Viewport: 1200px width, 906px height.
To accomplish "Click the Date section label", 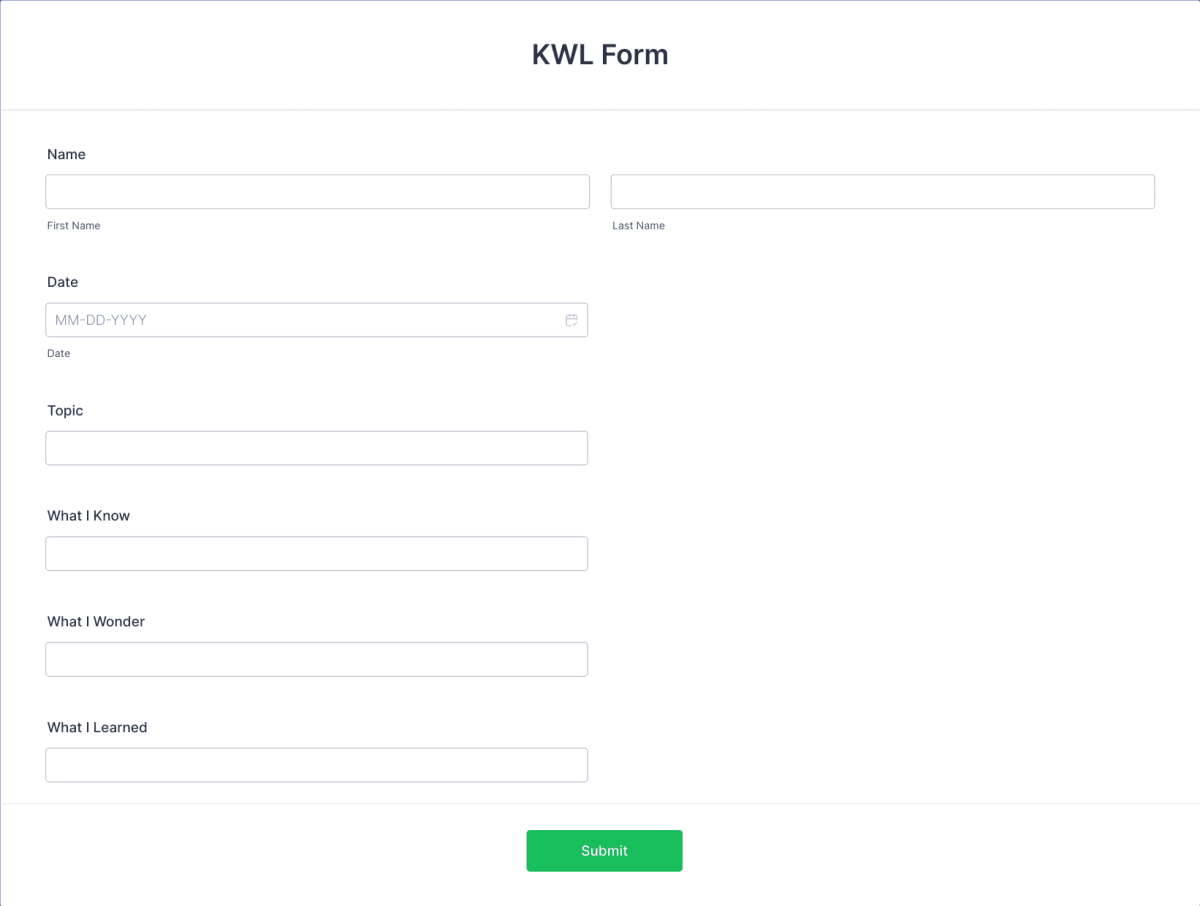I will [62, 282].
